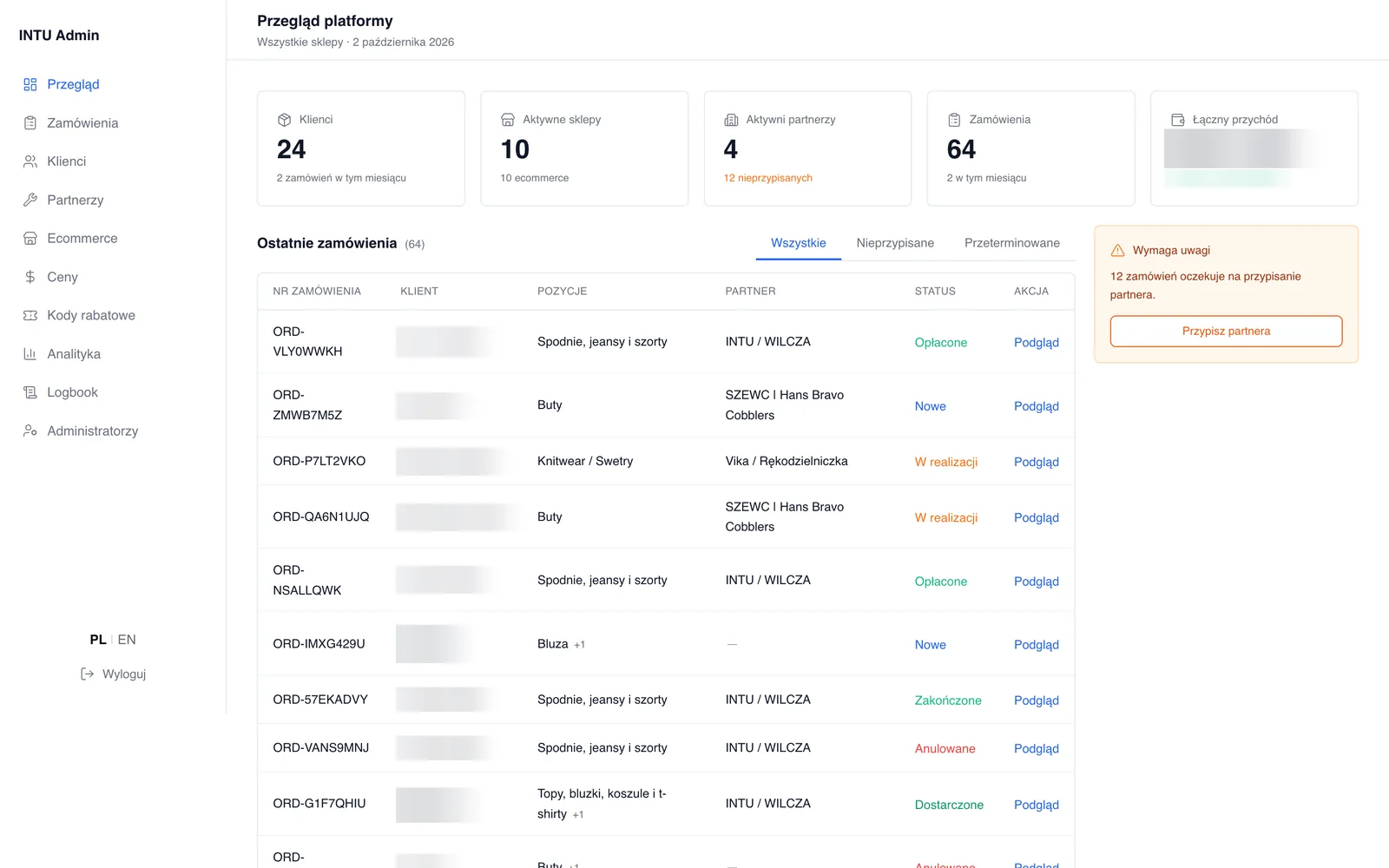Switch to the Przeterminowane tab
Image resolution: width=1389 pixels, height=868 pixels.
point(1012,243)
